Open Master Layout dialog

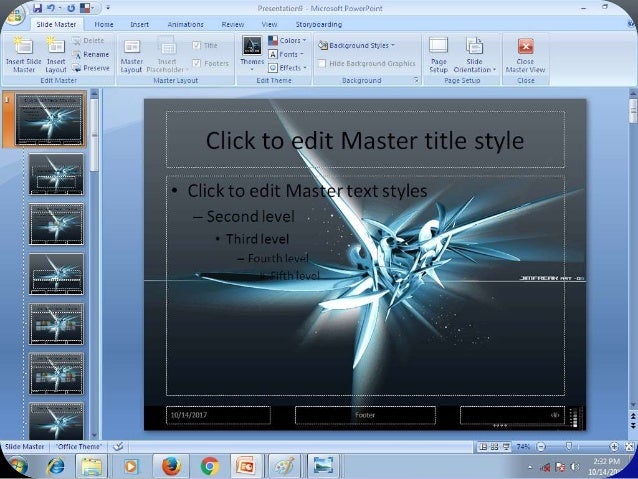tap(131, 55)
